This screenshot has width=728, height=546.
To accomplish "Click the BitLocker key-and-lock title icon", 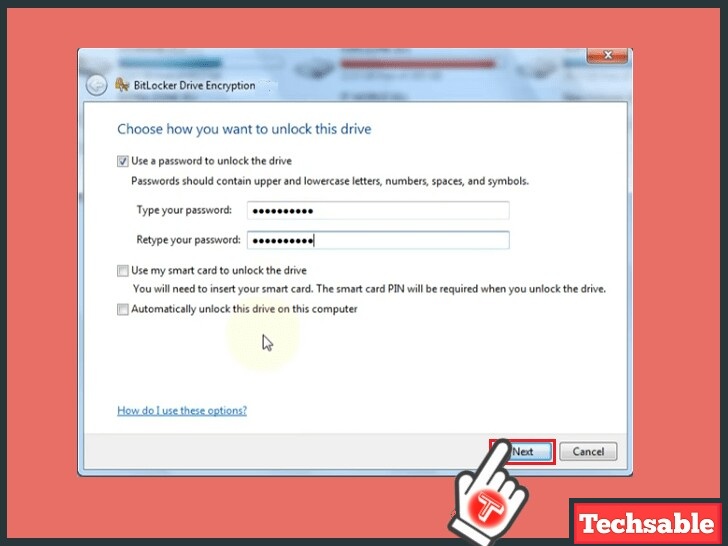I will click(x=122, y=85).
